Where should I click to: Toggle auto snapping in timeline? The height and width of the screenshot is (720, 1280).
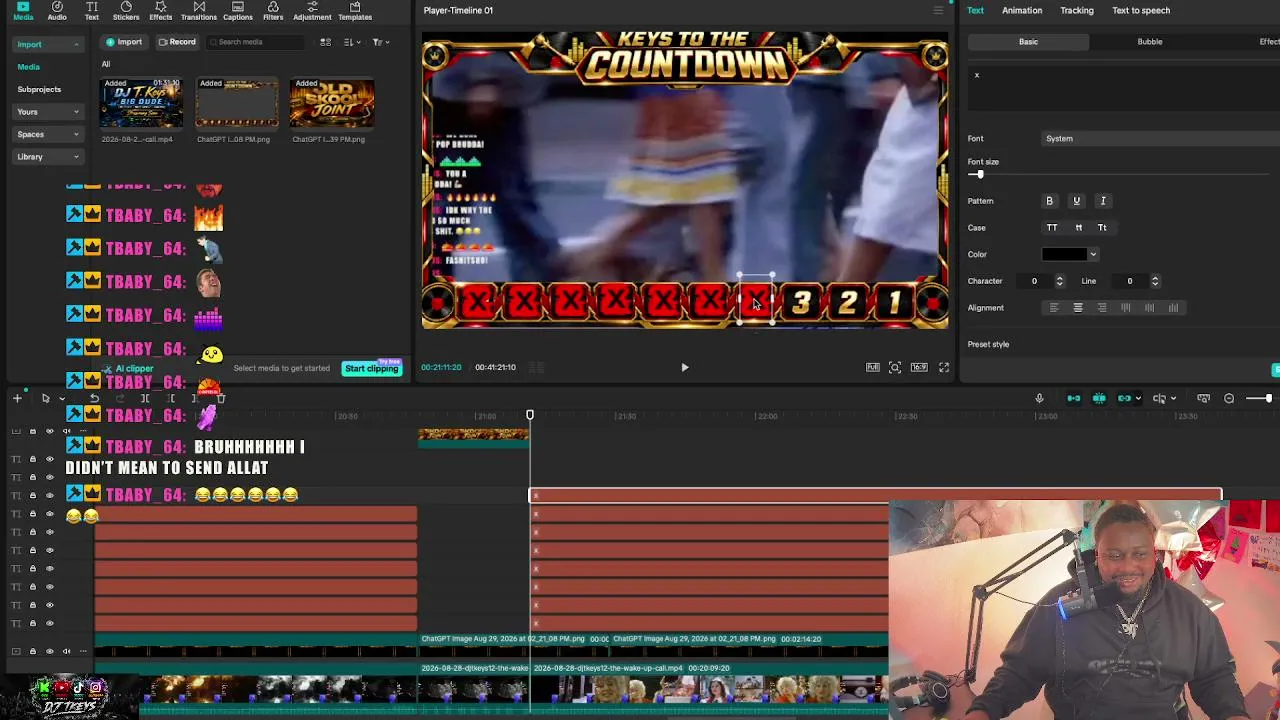click(x=1099, y=398)
